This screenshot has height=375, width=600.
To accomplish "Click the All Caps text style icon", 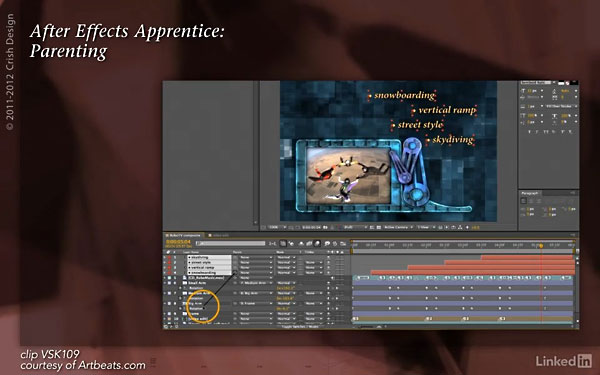I will point(545,132).
